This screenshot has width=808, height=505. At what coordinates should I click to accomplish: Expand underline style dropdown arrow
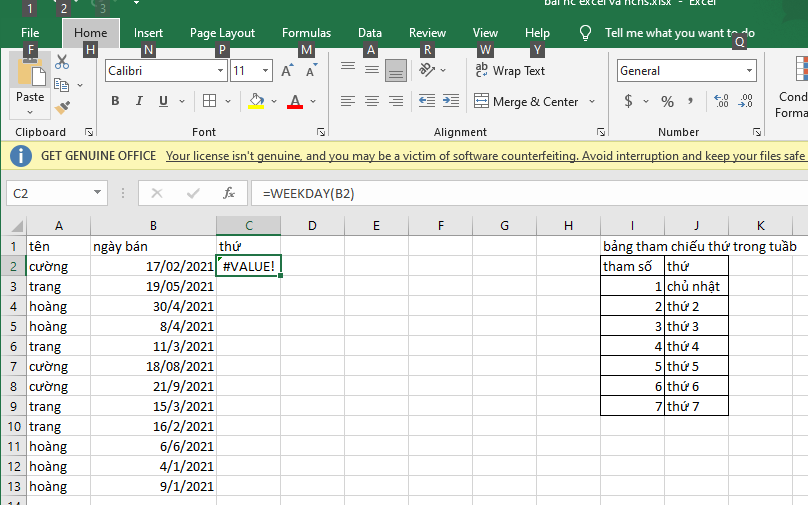click(182, 102)
